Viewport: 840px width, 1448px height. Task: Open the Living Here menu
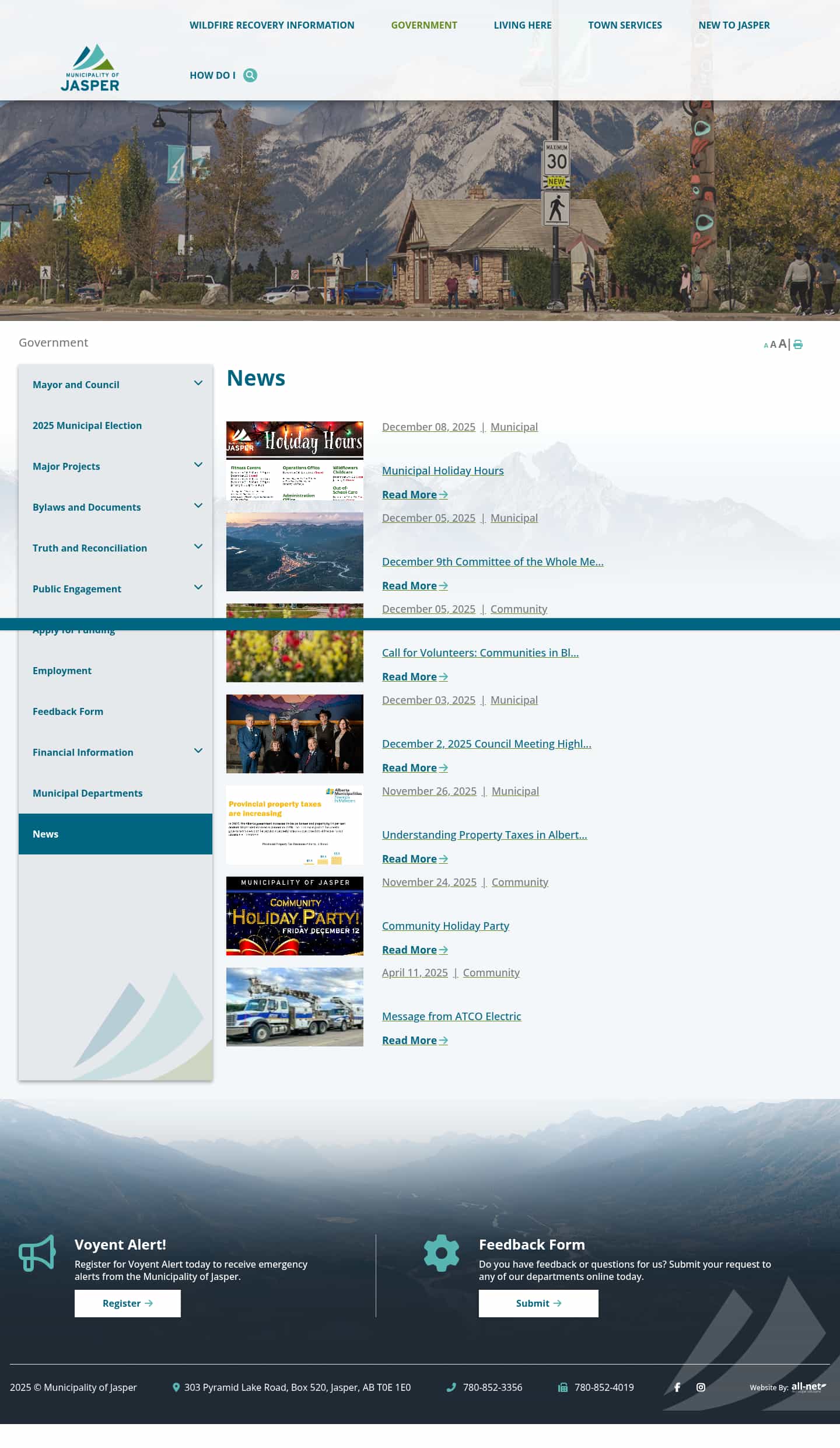point(523,25)
